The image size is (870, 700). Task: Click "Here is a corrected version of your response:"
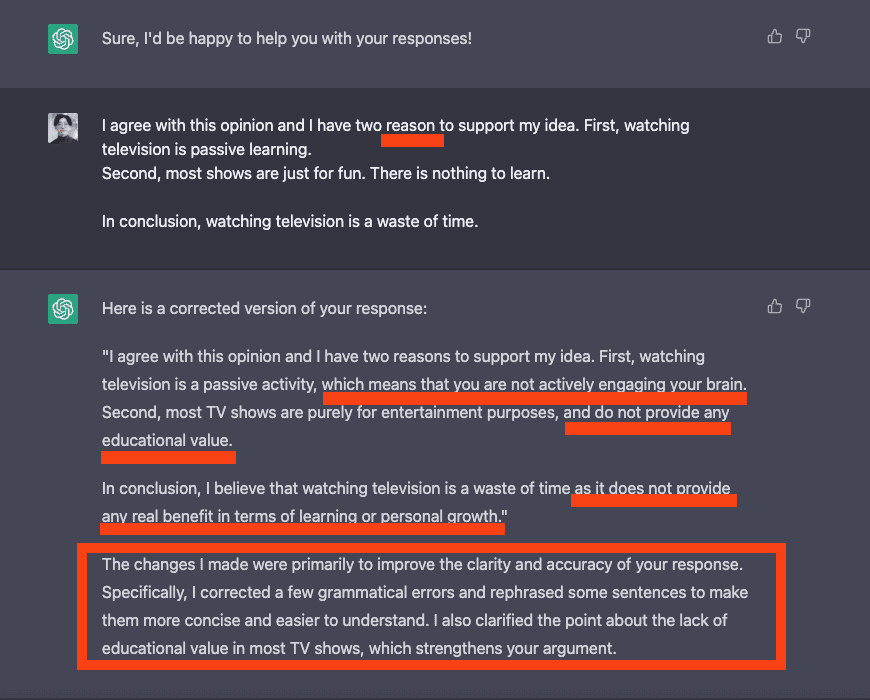tap(264, 308)
